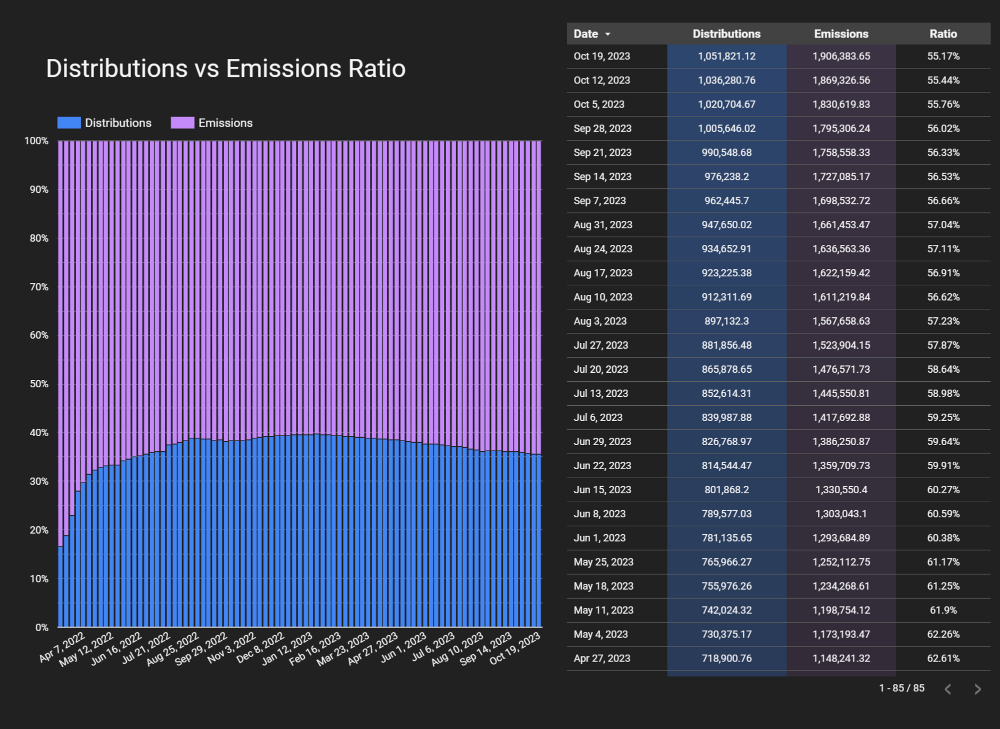Viewport: 1000px width, 729px height.
Task: Sort table by the Emissions column header
Action: 841,34
